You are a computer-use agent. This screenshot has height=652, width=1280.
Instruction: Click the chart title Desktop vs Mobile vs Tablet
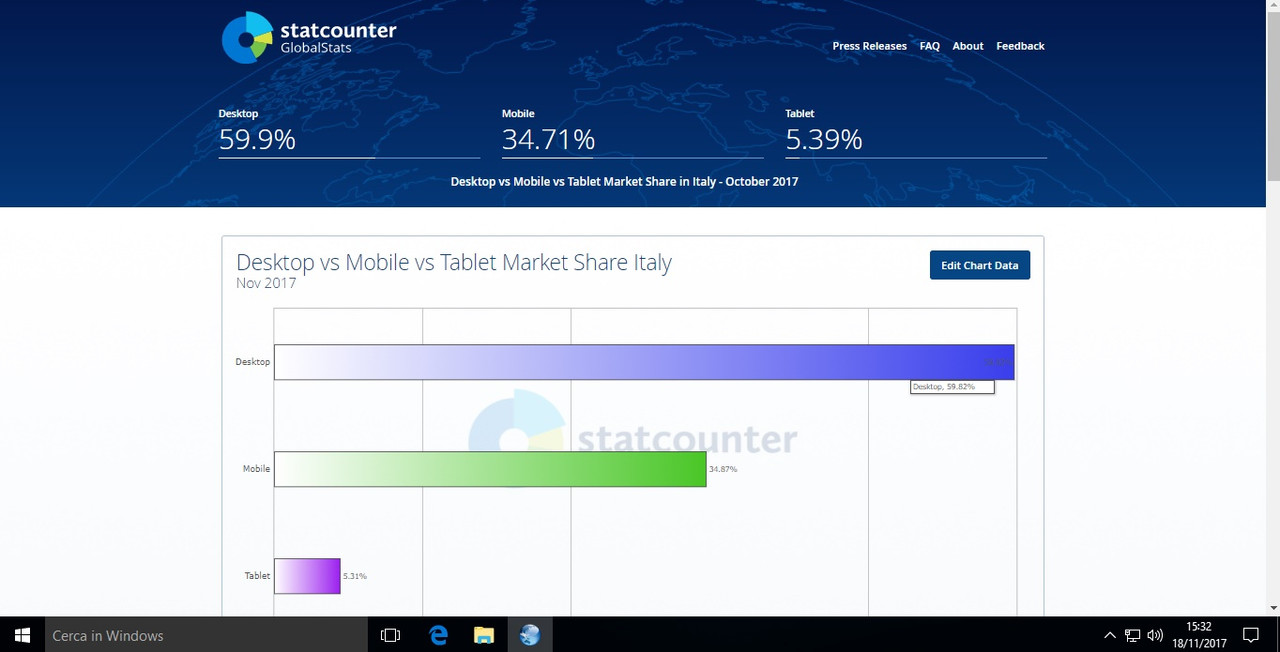(x=454, y=262)
